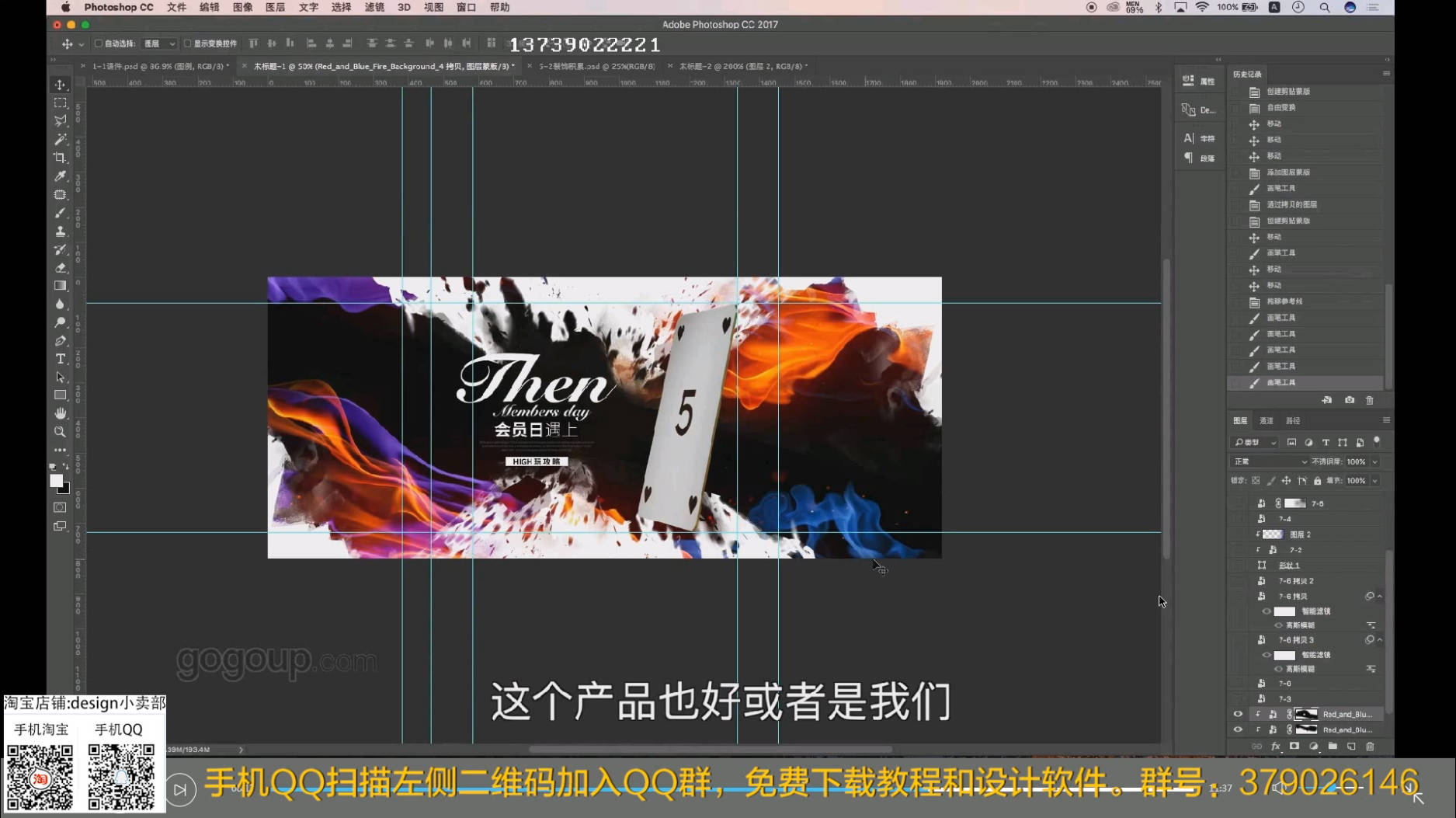Open the layer opacity 100% dropdown

[1374, 461]
